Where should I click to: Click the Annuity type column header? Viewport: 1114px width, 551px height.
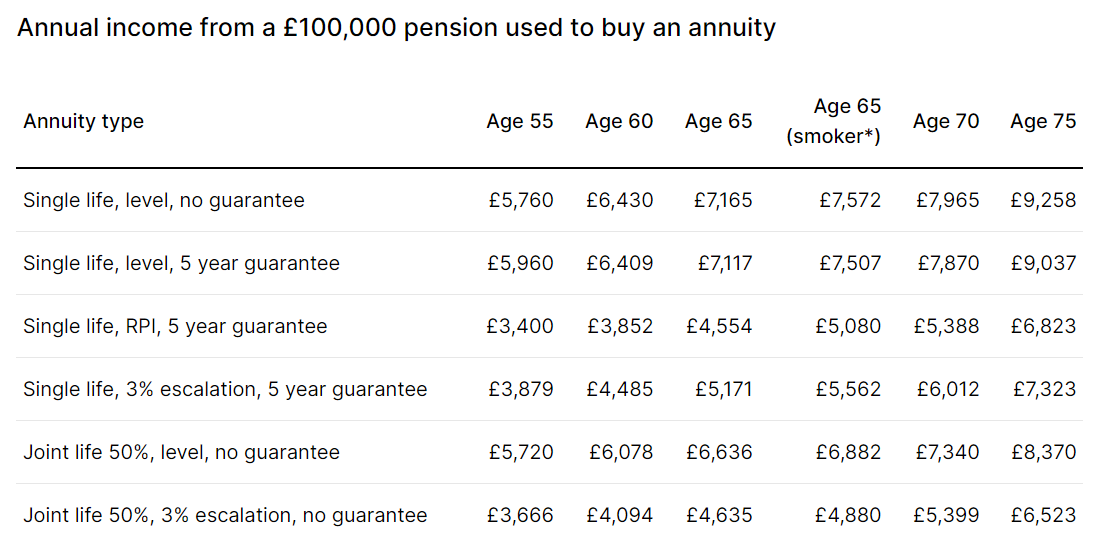click(x=84, y=121)
